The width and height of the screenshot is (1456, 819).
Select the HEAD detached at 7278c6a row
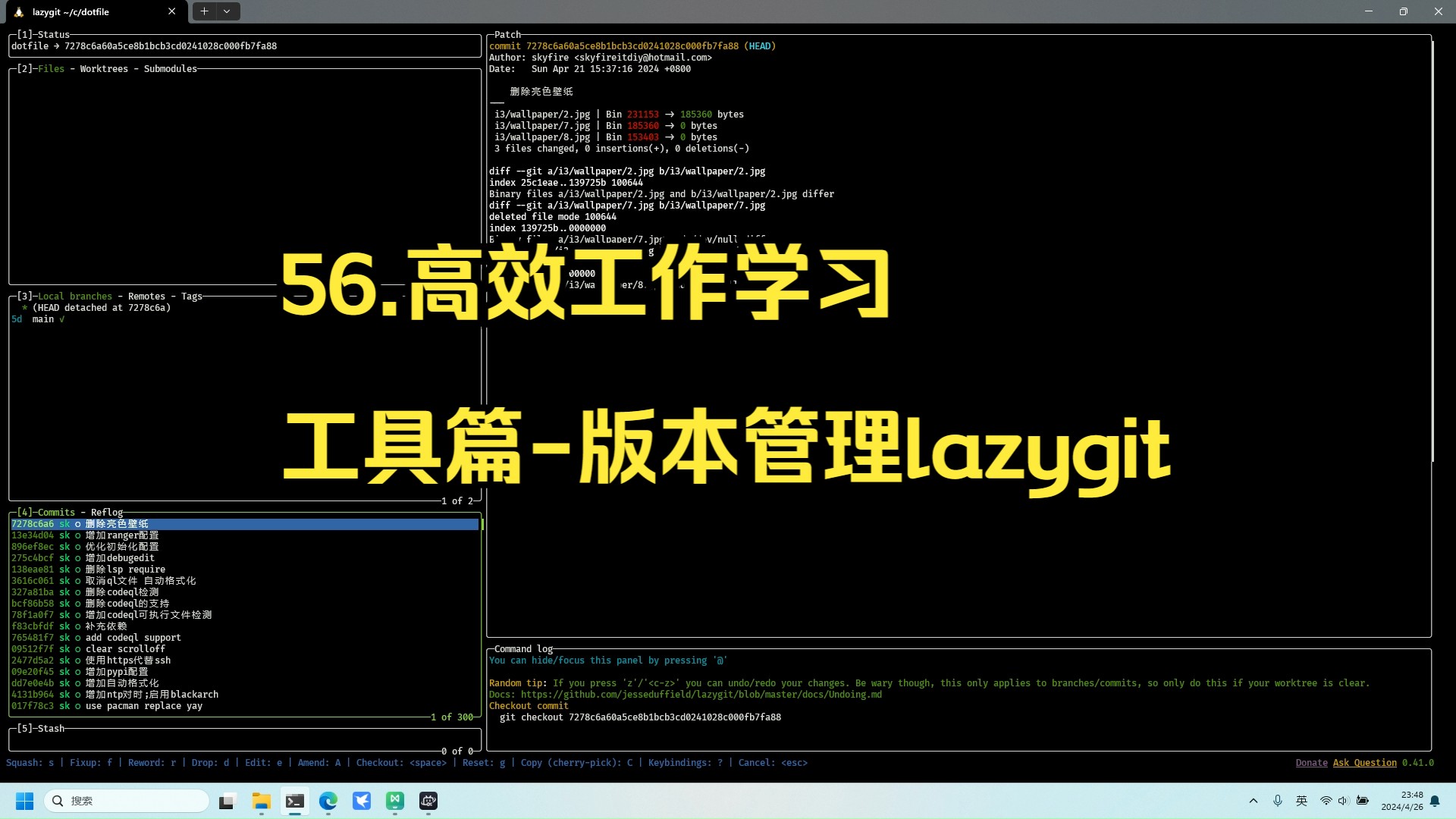(245, 308)
